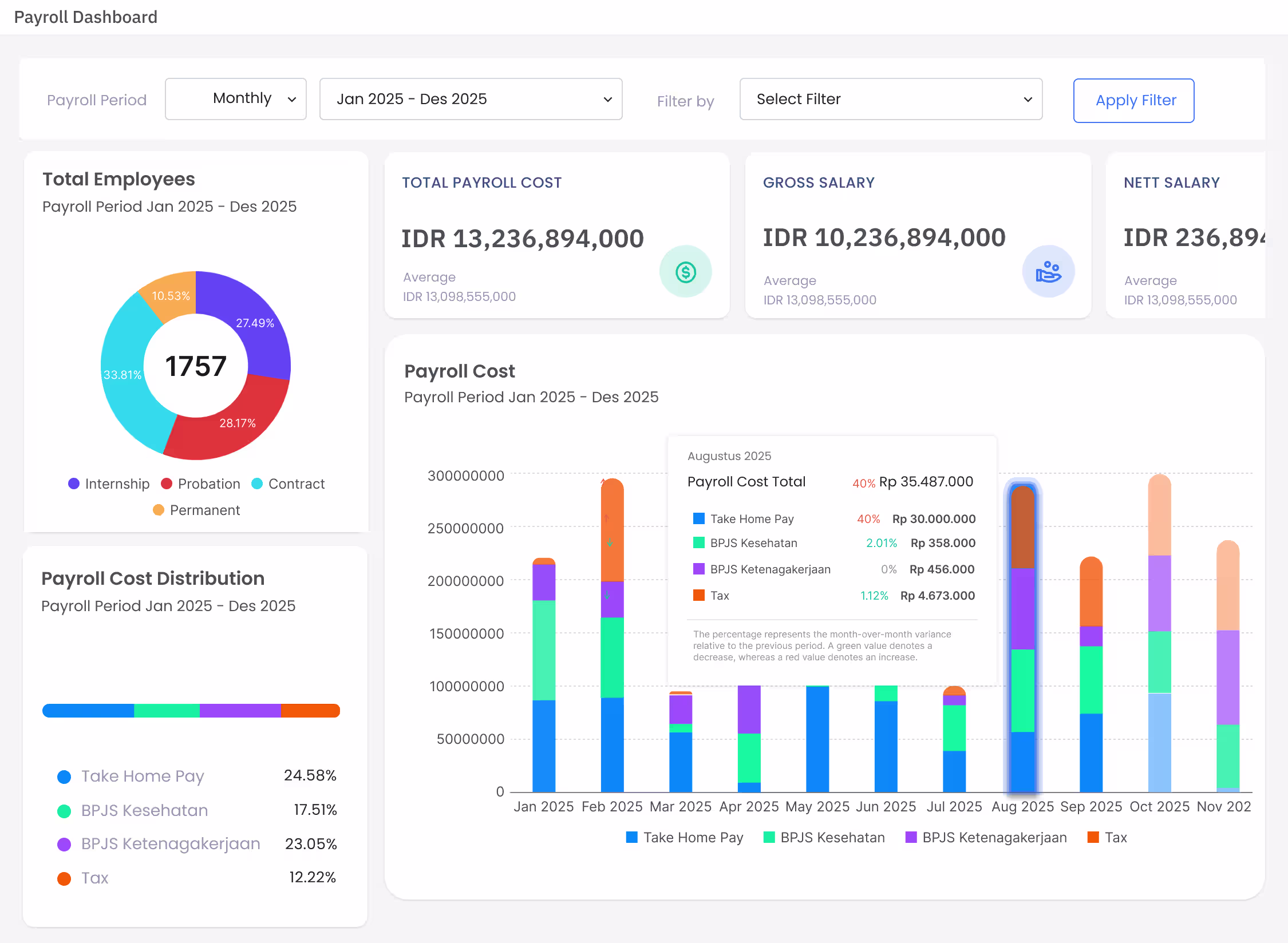Click the Apr 2025 bar in Payroll Cost chart
The height and width of the screenshot is (943, 1288).
click(749, 739)
